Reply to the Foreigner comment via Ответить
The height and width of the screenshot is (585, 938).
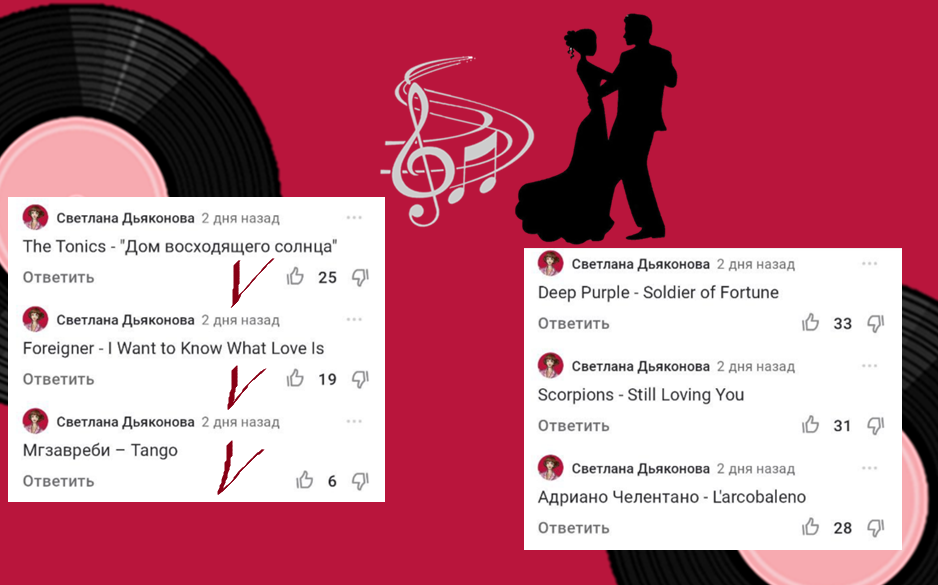click(x=59, y=379)
